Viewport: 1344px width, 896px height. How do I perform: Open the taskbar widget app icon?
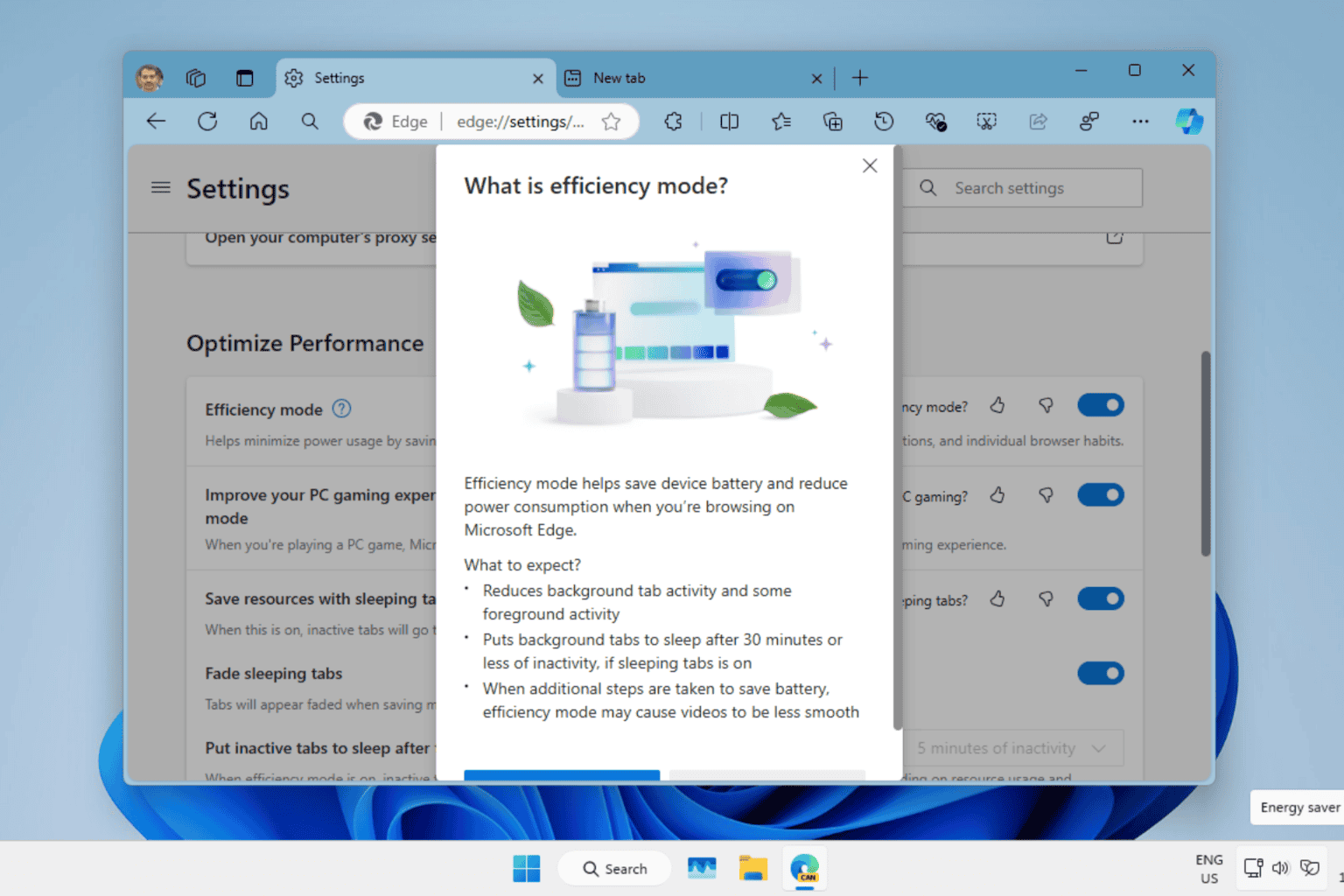tap(702, 869)
